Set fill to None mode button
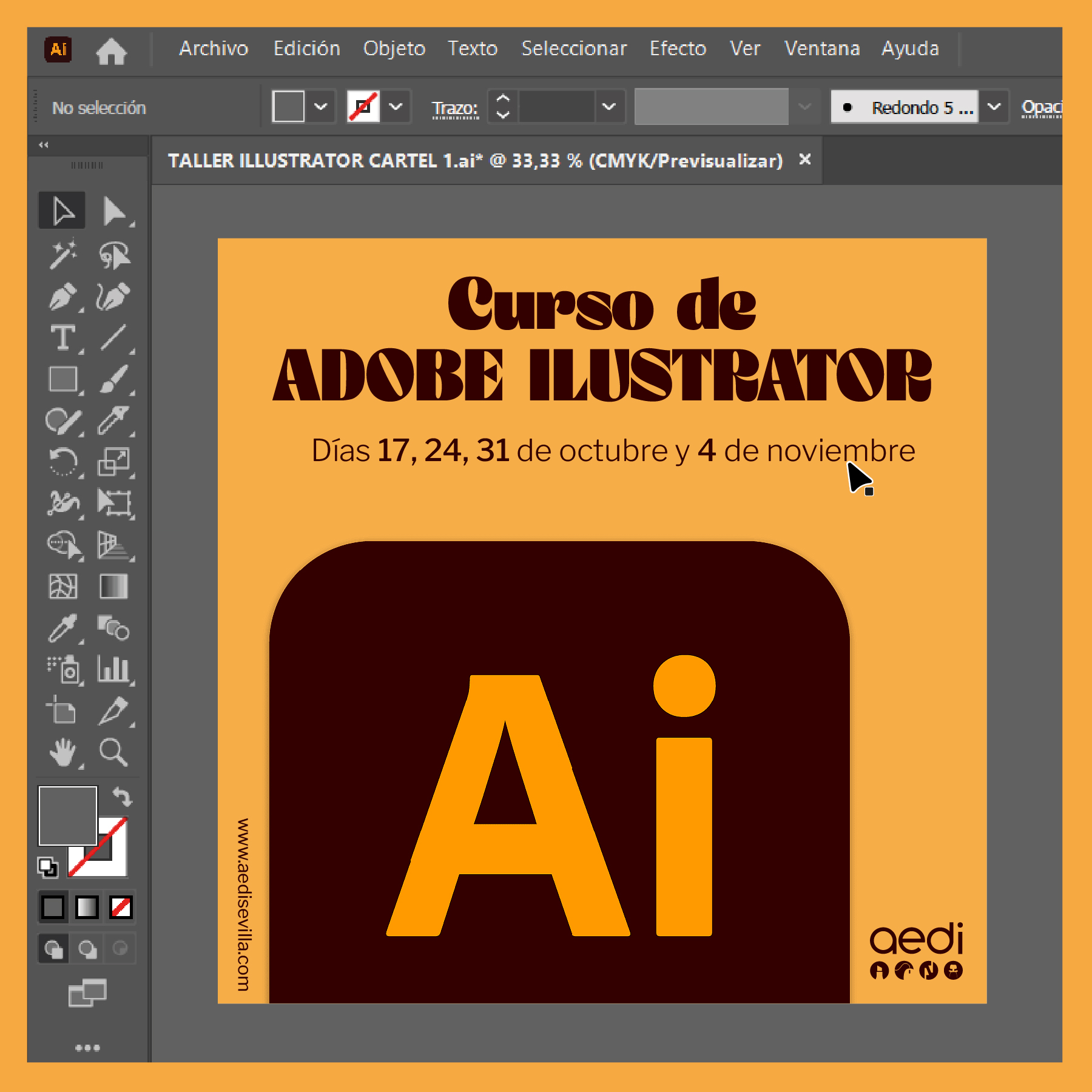 pos(121,908)
